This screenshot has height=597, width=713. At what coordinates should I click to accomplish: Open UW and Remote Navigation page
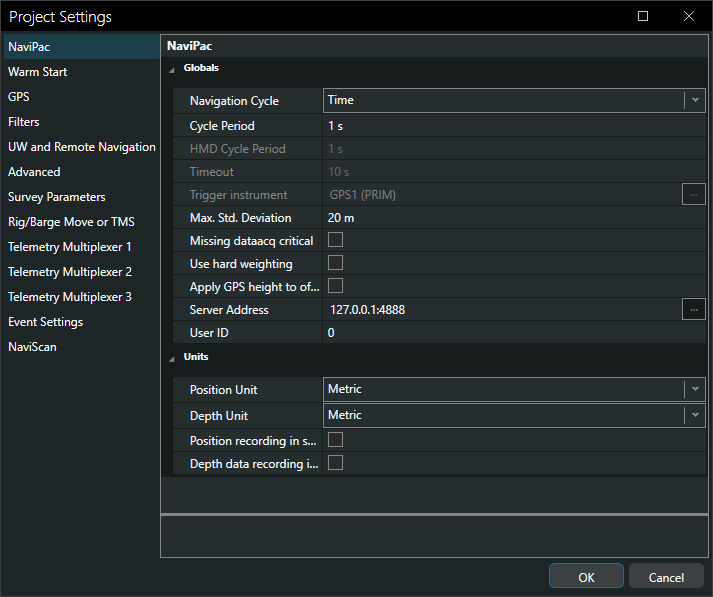82,147
